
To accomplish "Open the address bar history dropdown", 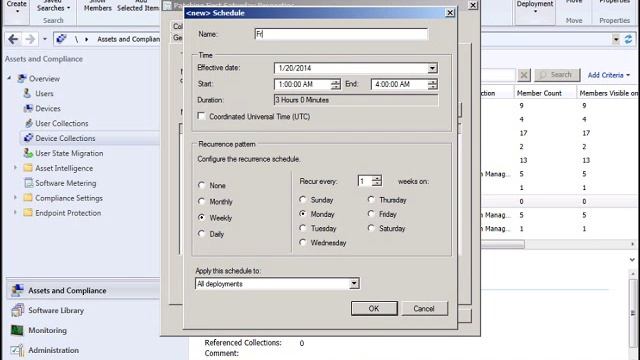I will click(616, 40).
